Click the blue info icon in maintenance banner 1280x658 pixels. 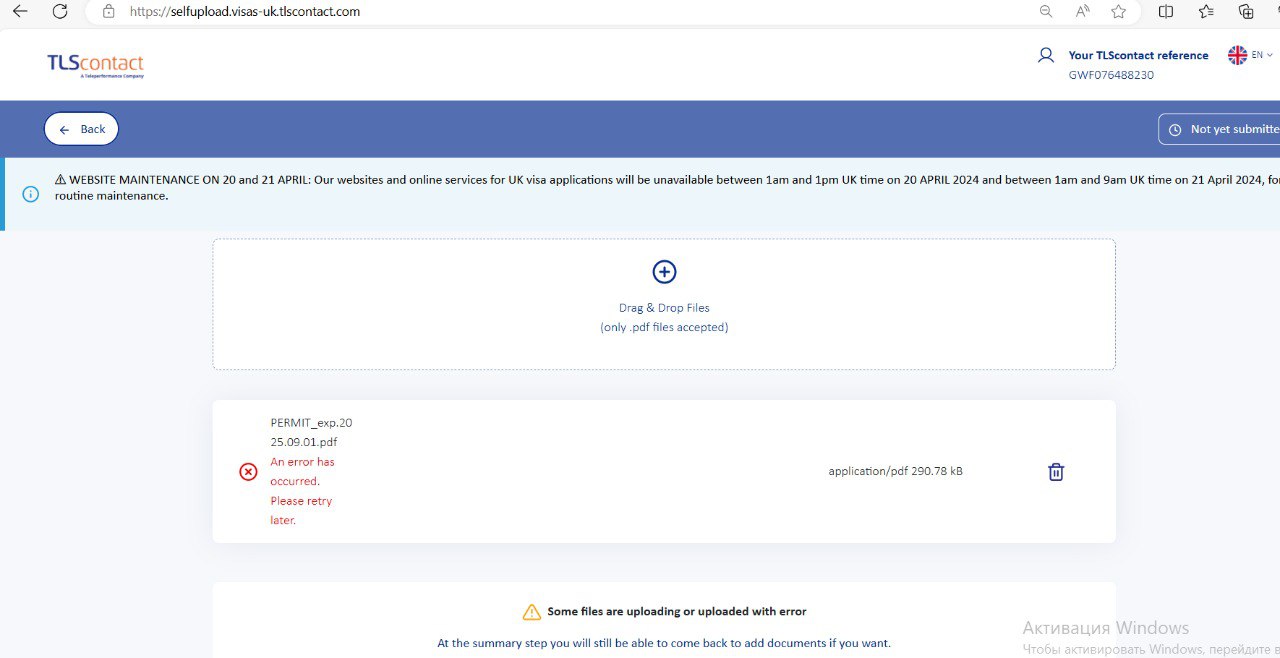(31, 194)
